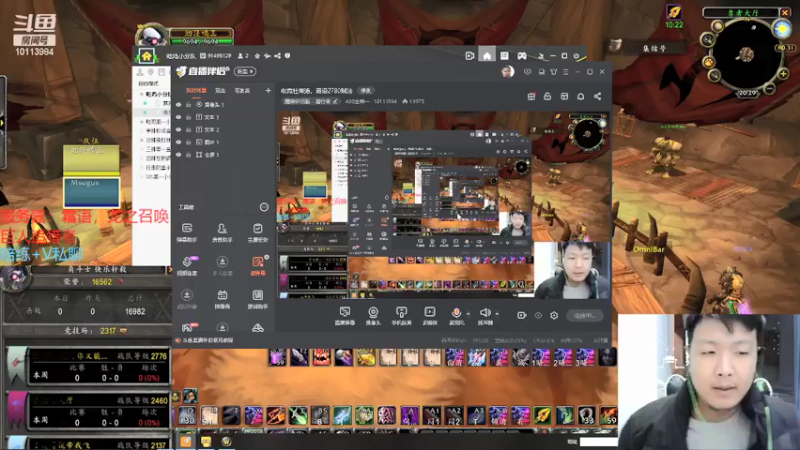Open the tutorial link in status bar
Image resolution: width=800 pixels, height=450 pixels.
pyautogui.click(x=207, y=340)
